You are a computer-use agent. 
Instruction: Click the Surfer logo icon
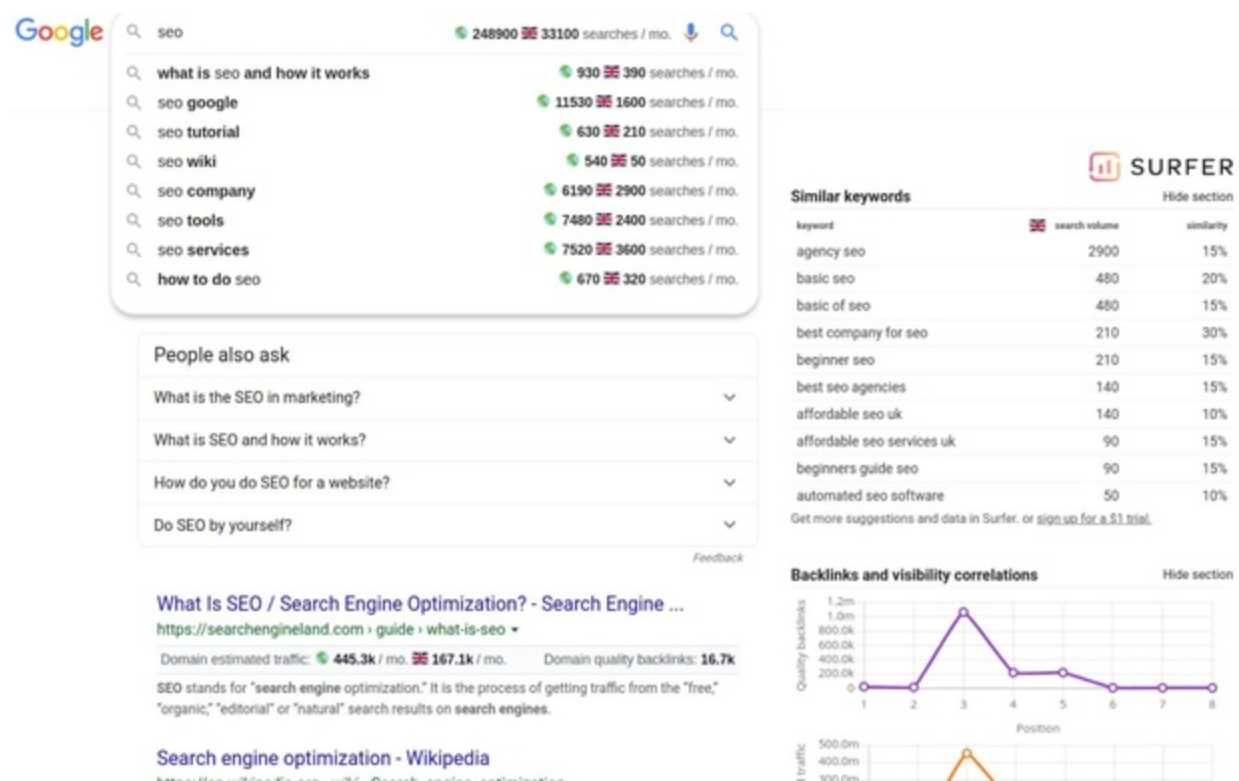coord(1104,167)
